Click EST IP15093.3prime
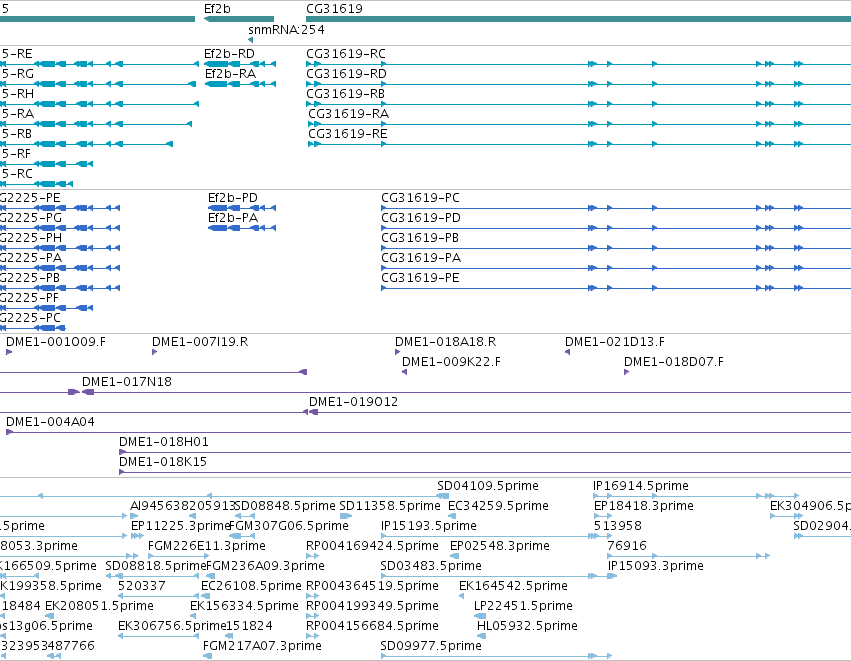Viewport: 851px width, 661px height. 656,567
